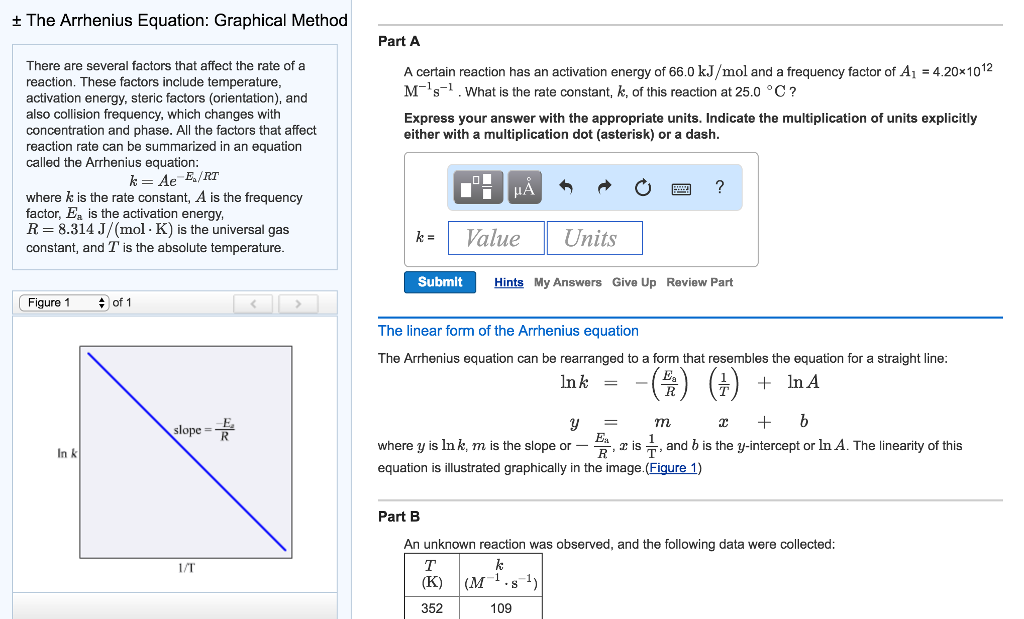Open the Hints link
Image resolution: width=1024 pixels, height=619 pixels.
tap(509, 282)
